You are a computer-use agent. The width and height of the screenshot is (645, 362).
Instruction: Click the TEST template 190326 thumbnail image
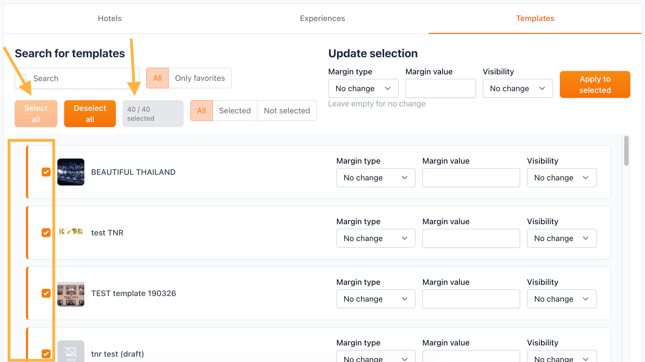tap(71, 294)
